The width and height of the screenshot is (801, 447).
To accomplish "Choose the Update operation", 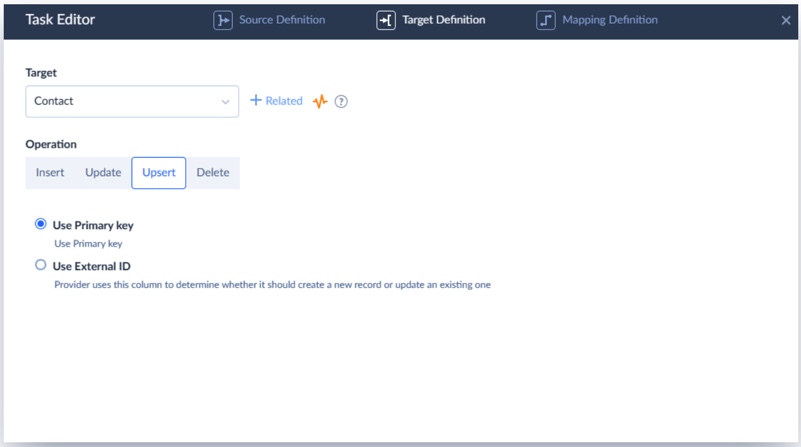I will (103, 173).
